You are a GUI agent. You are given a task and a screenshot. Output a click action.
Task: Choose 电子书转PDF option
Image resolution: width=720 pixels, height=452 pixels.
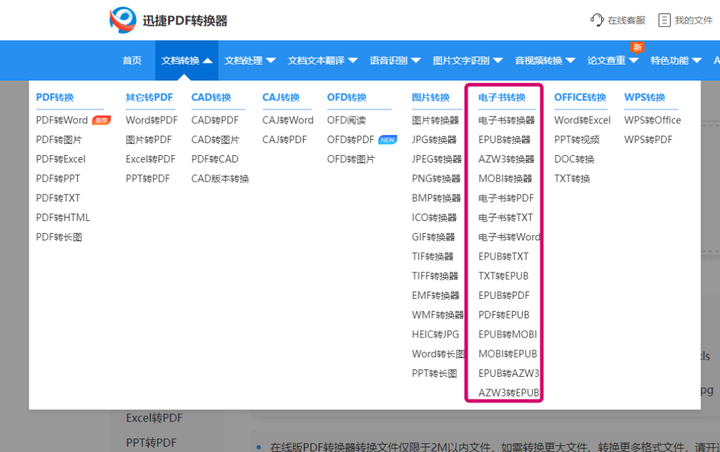(506, 198)
